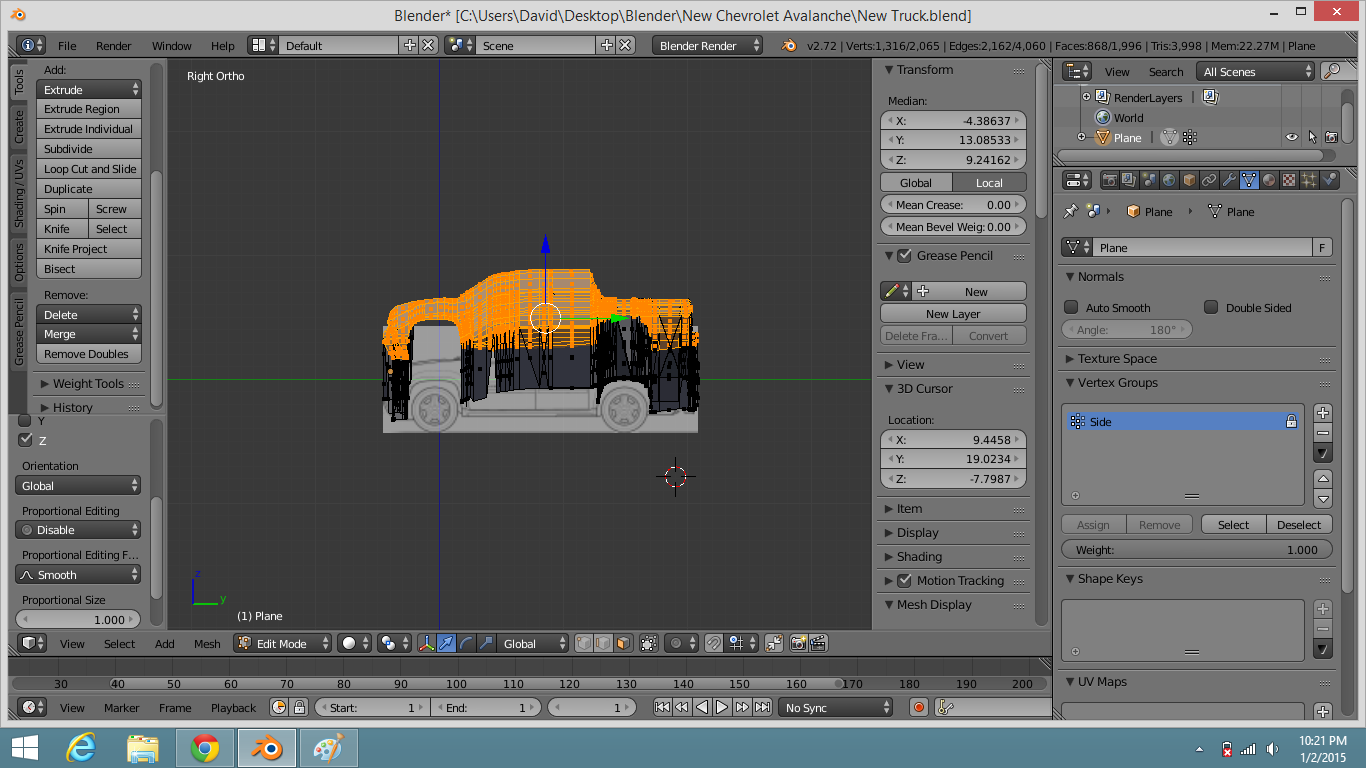Toggle the Grease Pencil panel checkbox
The height and width of the screenshot is (768, 1366).
906,256
